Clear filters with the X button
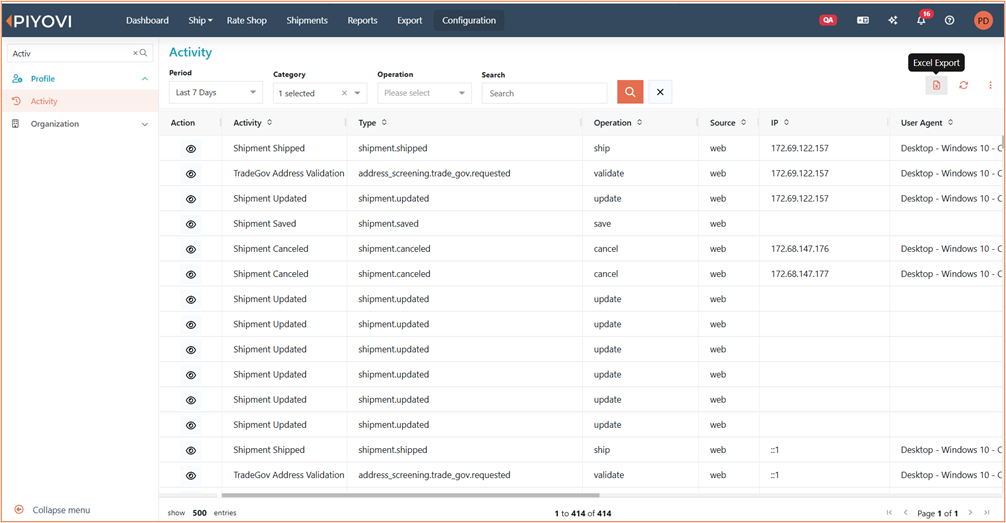The height and width of the screenshot is (523, 1006). (660, 92)
